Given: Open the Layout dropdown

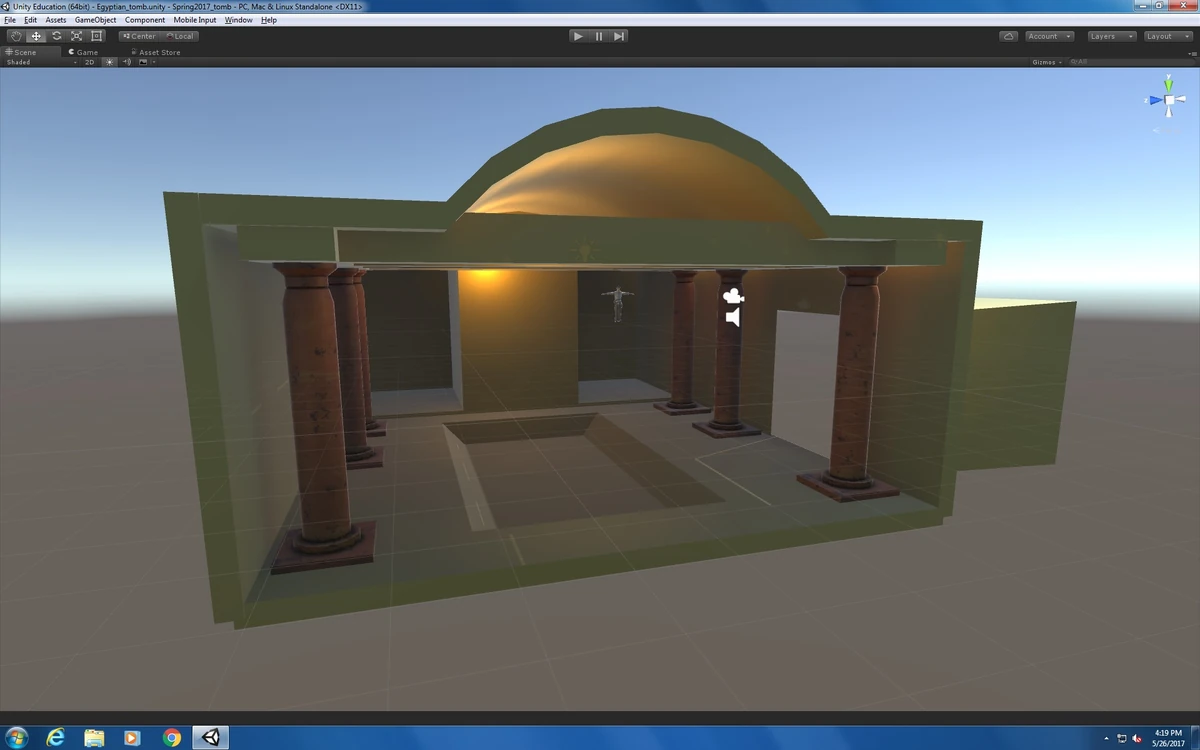Looking at the screenshot, I should (x=1166, y=36).
